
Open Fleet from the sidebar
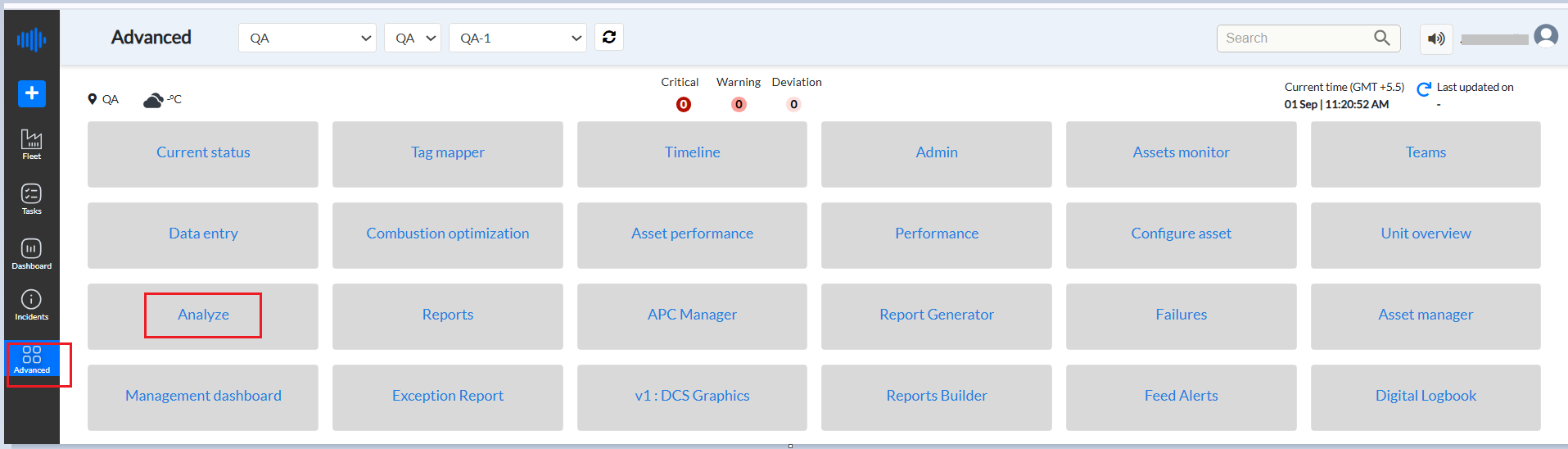(x=31, y=144)
